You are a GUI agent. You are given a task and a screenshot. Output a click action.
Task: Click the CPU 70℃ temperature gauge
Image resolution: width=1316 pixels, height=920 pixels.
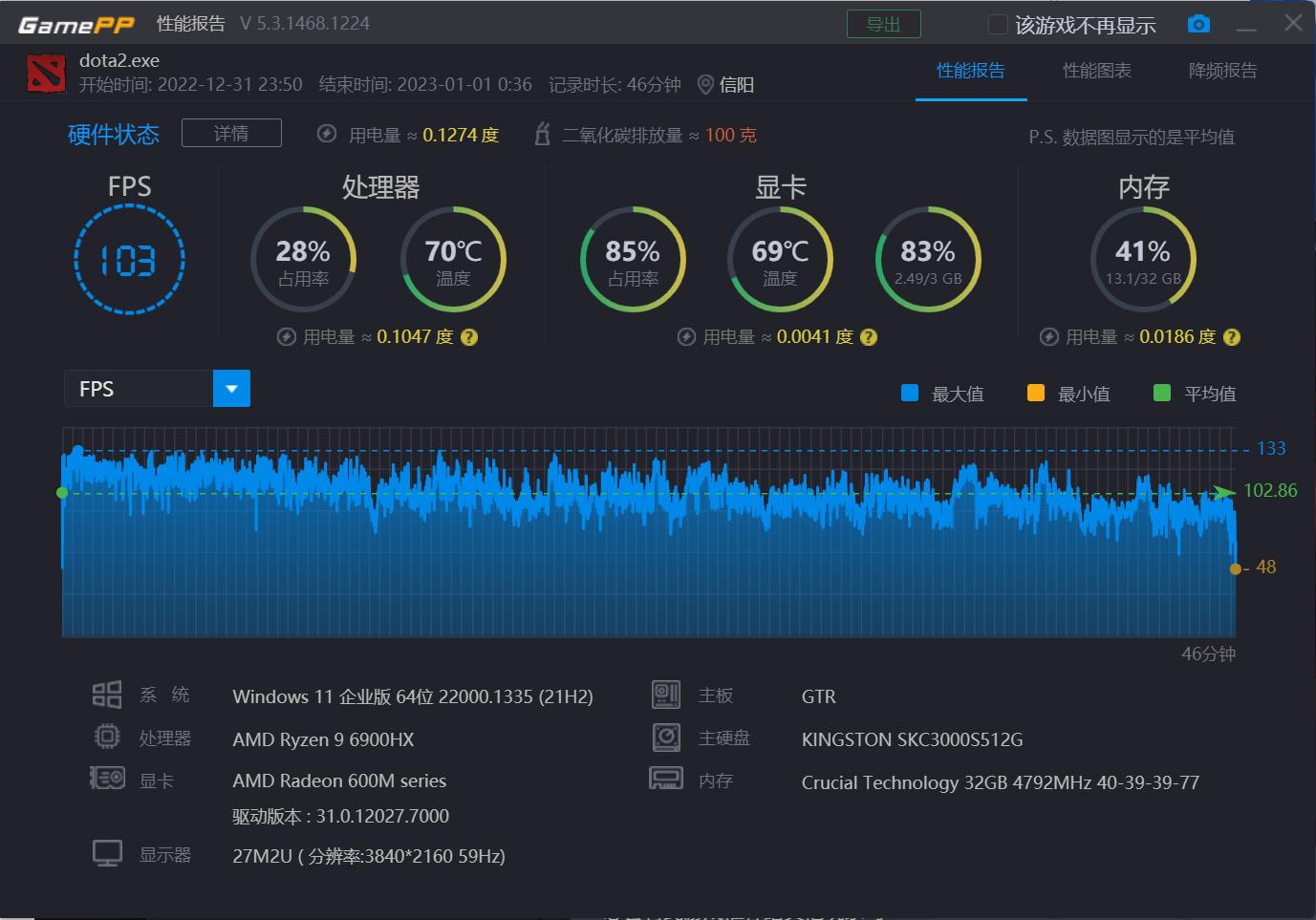[x=453, y=259]
